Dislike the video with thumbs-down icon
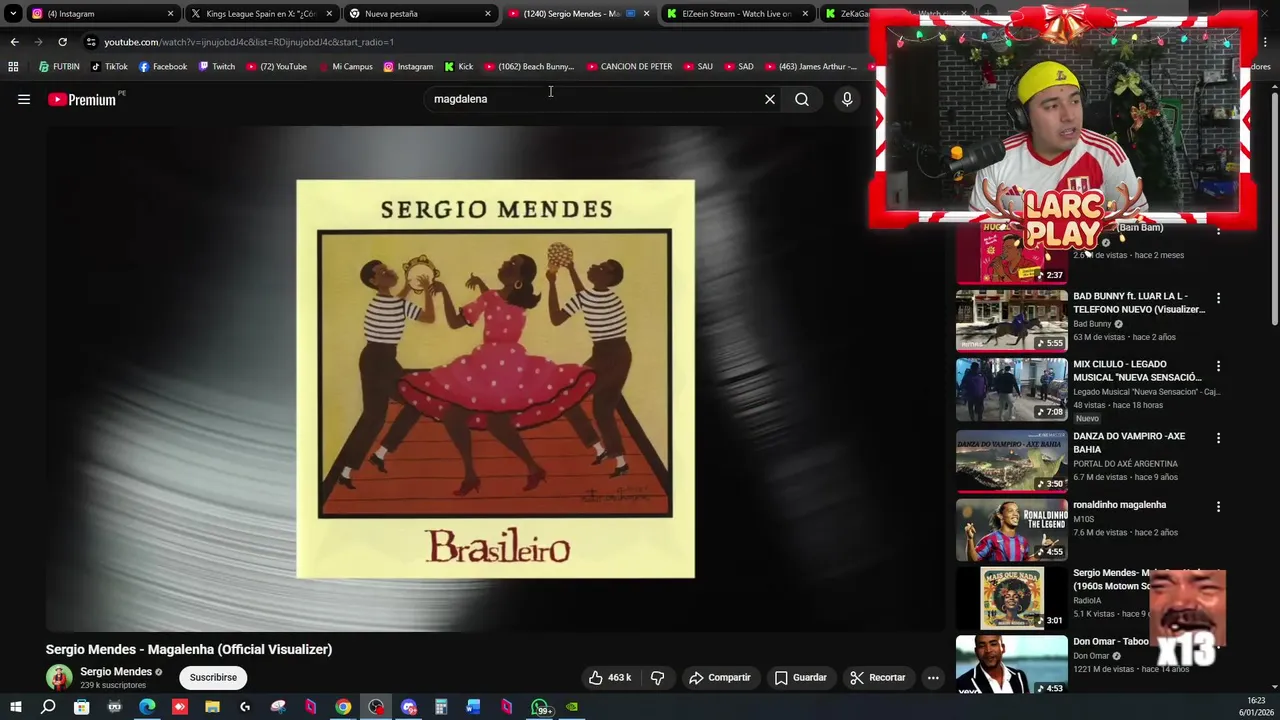The width and height of the screenshot is (1280, 720). (x=658, y=677)
